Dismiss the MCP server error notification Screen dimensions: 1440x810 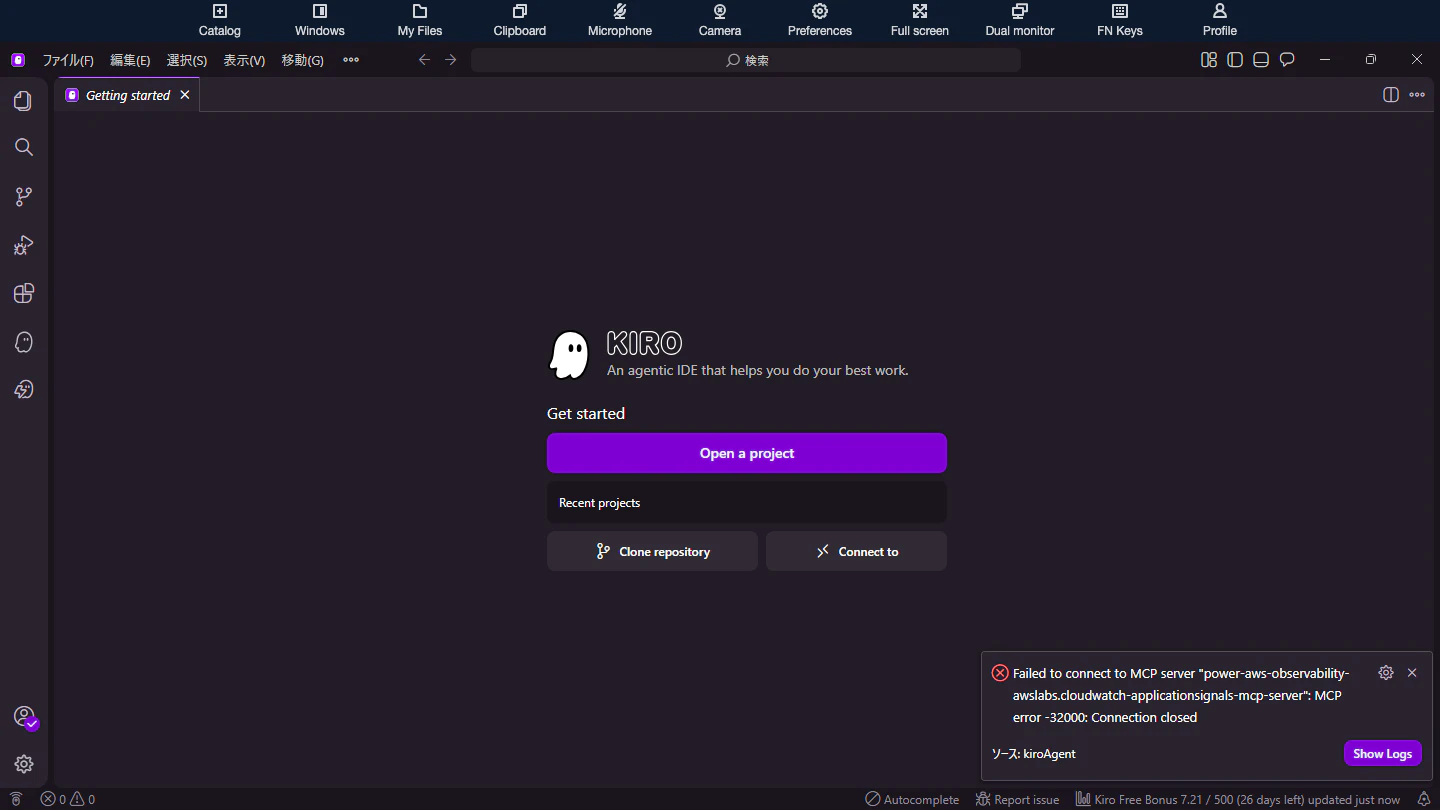pos(1412,673)
